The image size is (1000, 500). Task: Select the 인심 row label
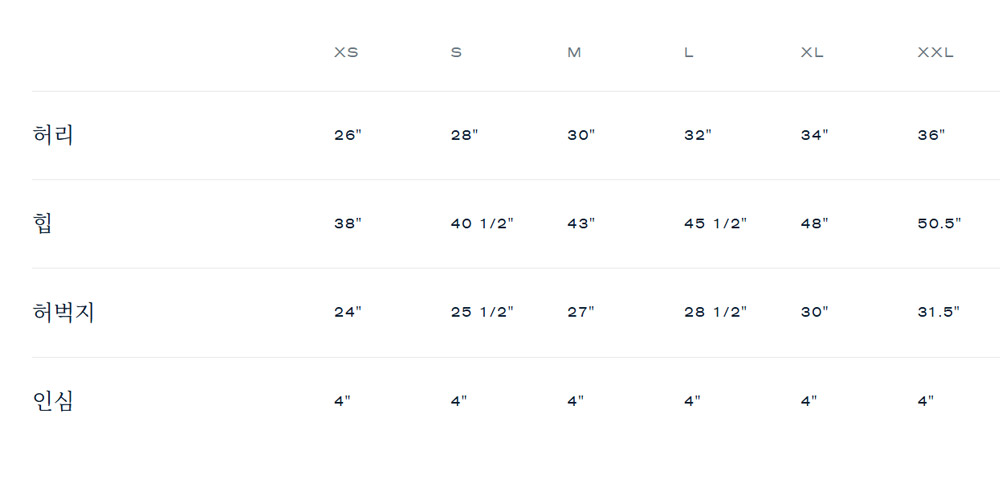(53, 401)
